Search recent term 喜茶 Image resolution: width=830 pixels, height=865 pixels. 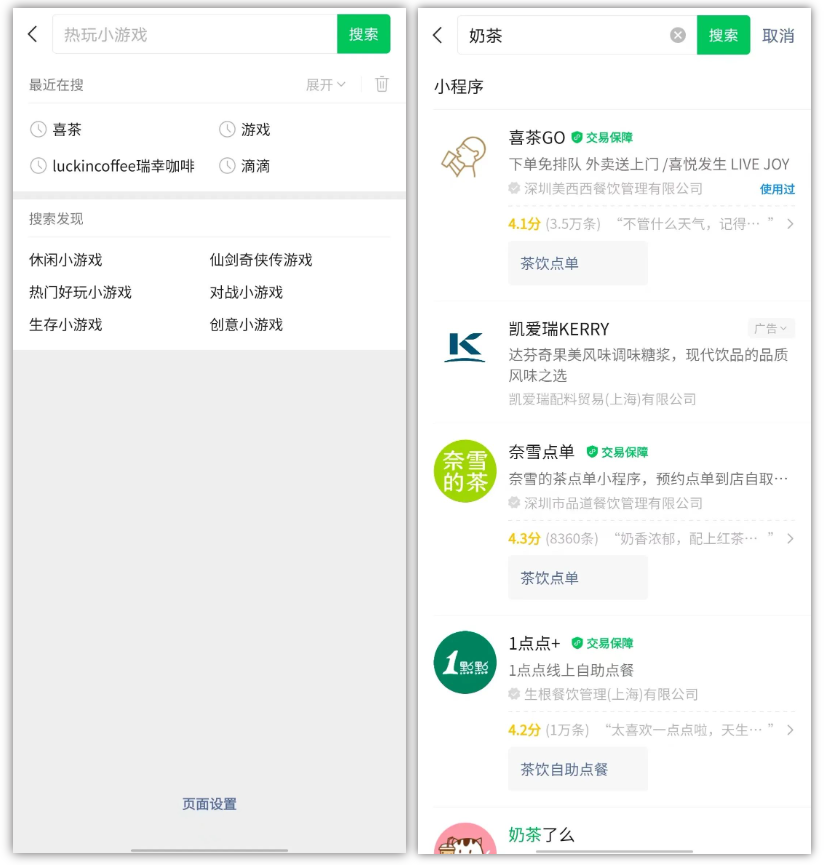(67, 130)
